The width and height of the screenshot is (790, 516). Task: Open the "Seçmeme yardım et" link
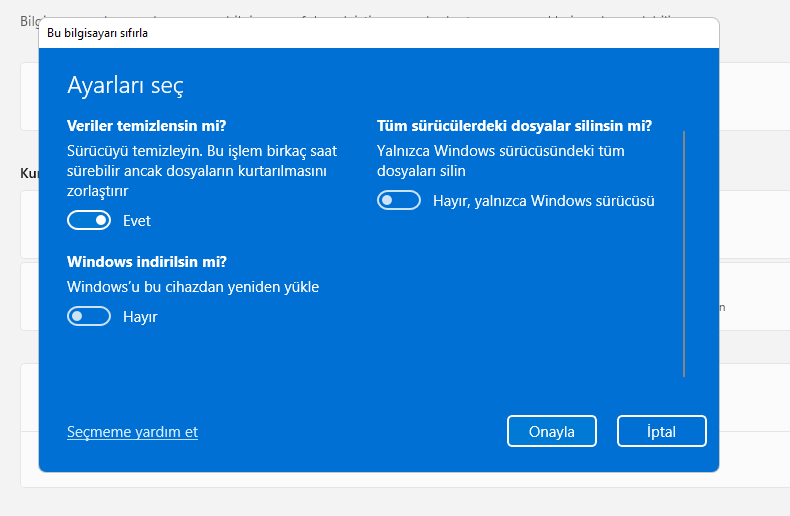pos(132,432)
